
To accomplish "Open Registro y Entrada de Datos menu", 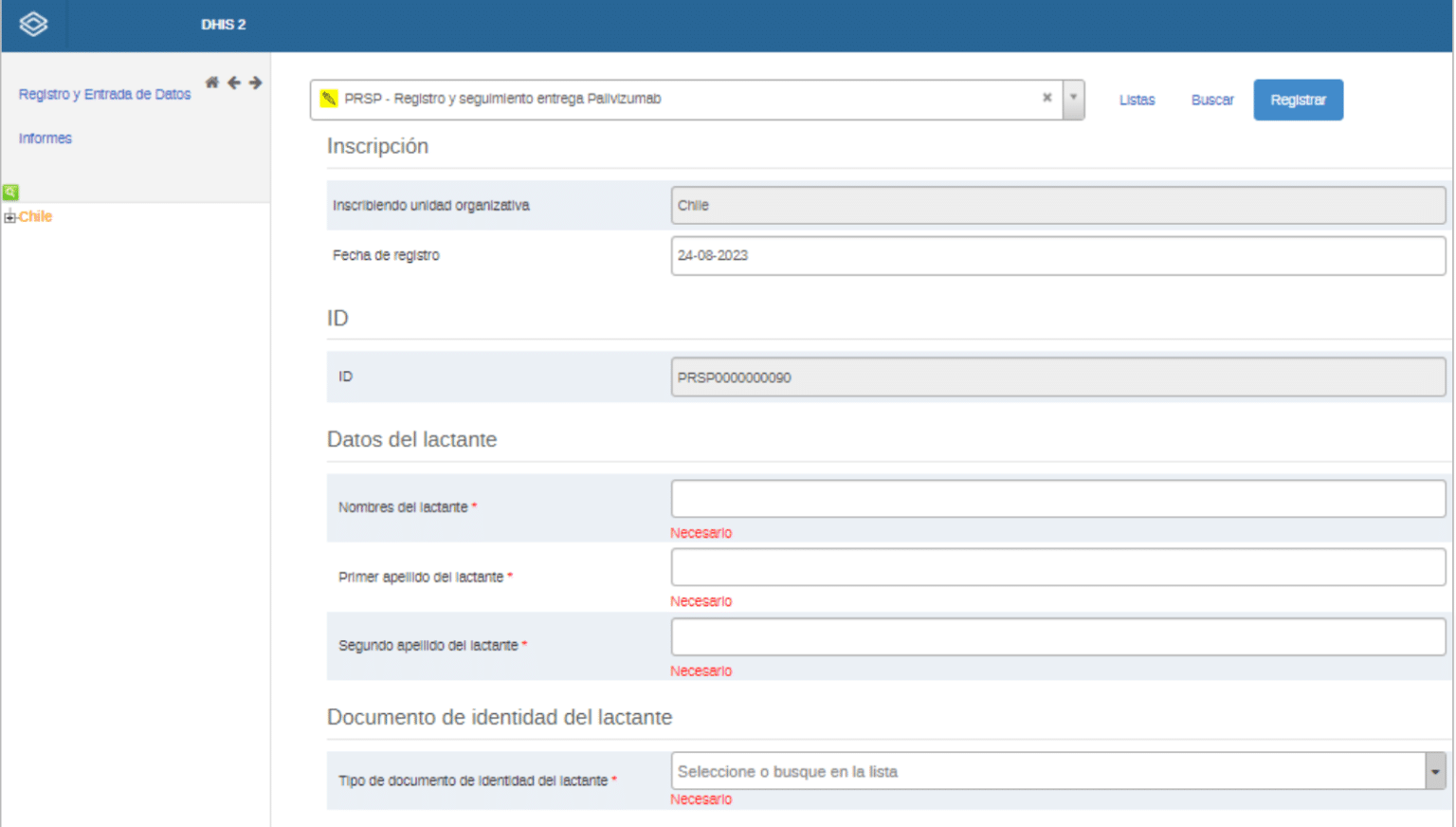I will coord(104,94).
